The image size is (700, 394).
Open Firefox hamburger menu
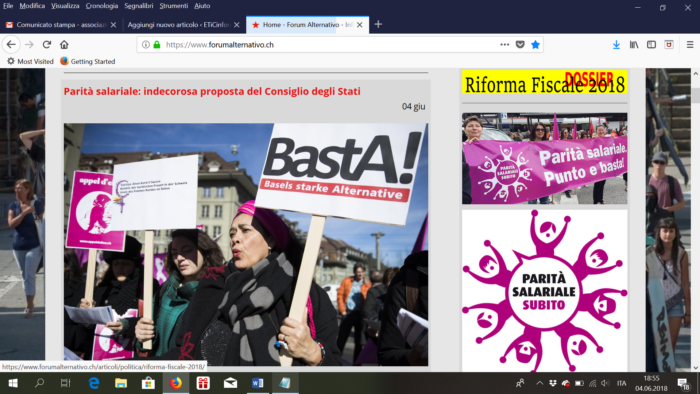(x=690, y=45)
